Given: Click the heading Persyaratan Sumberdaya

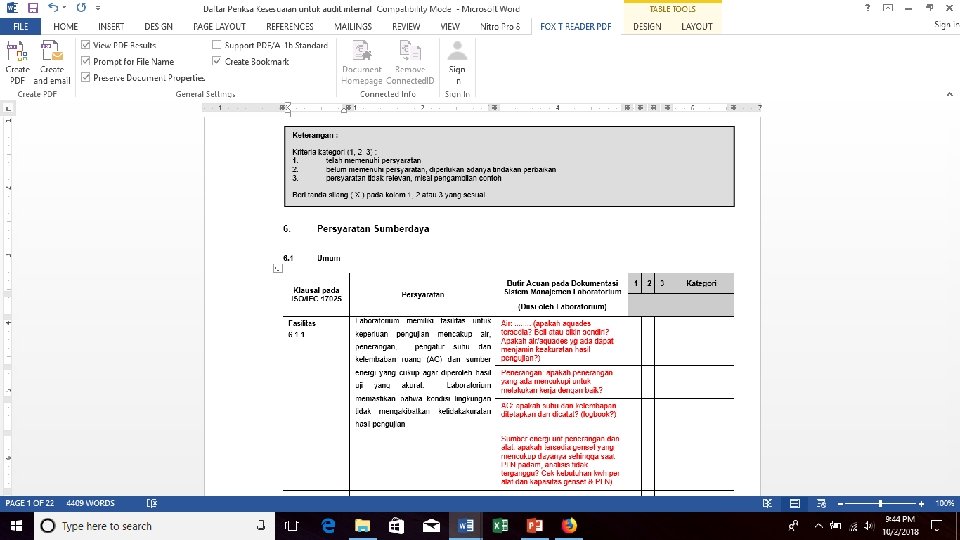Looking at the screenshot, I should click(373, 228).
